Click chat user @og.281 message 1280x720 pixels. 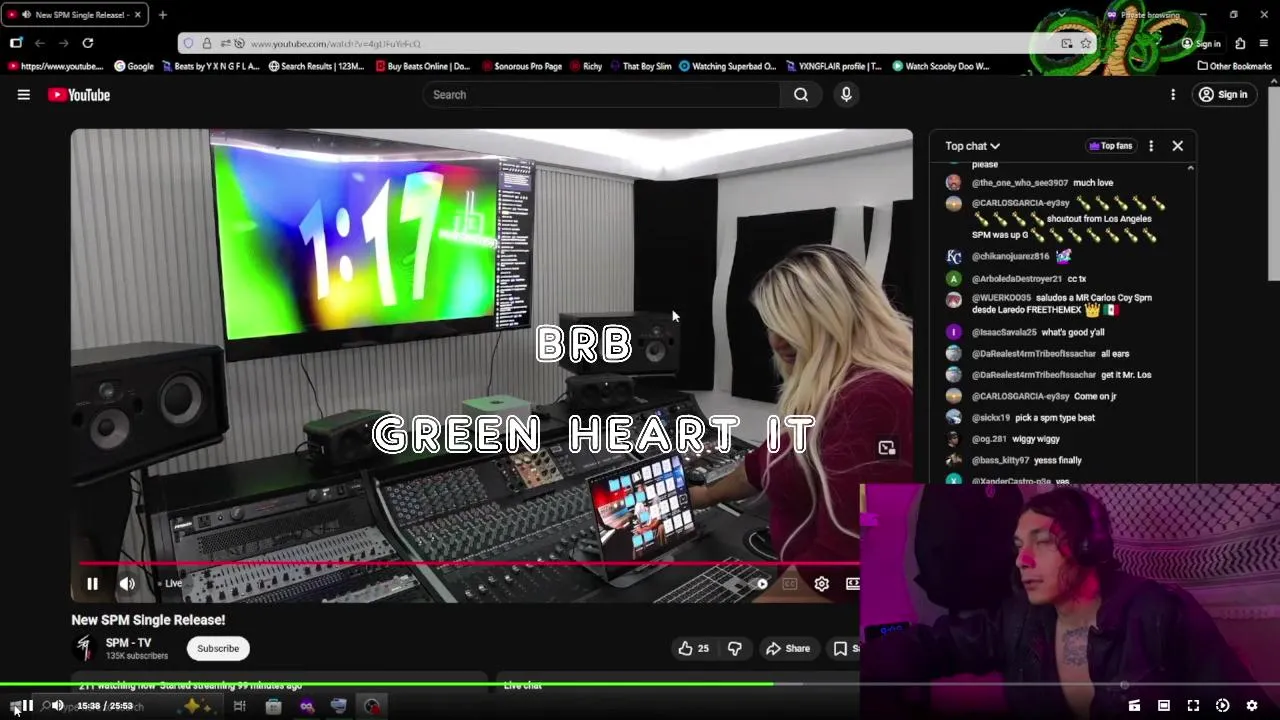tap(1016, 439)
